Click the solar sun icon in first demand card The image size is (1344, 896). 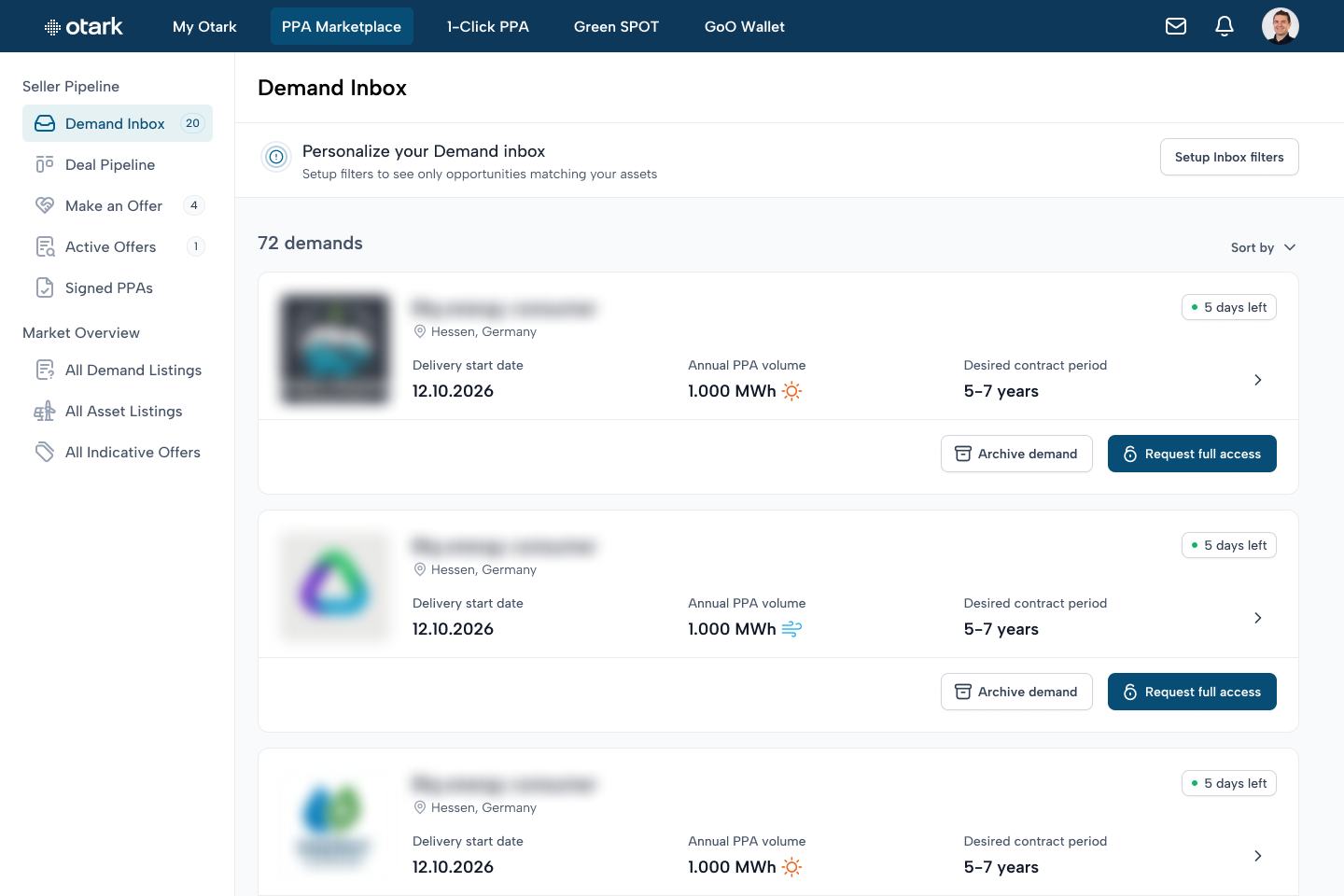[x=791, y=391]
